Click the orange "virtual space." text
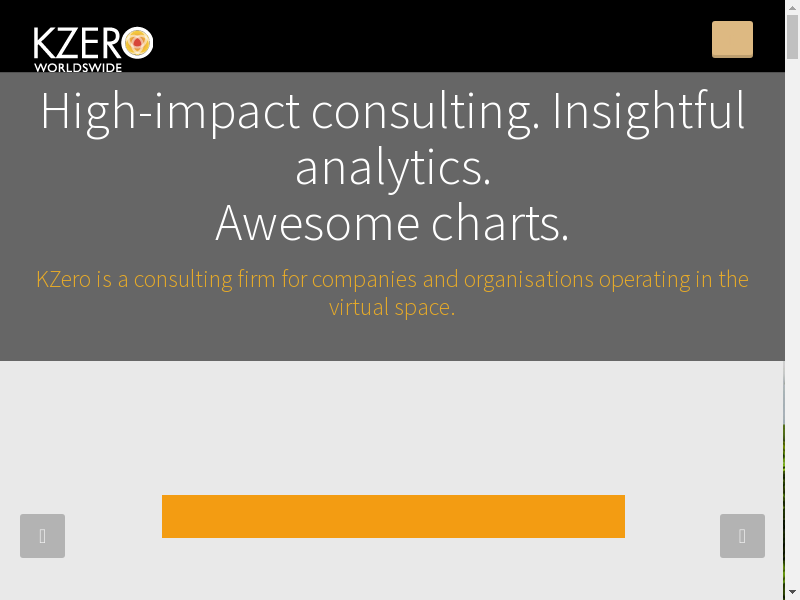The height and width of the screenshot is (600, 800). pos(392,307)
